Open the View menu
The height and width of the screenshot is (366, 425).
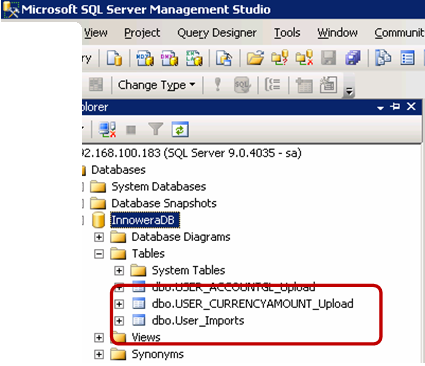pos(96,33)
